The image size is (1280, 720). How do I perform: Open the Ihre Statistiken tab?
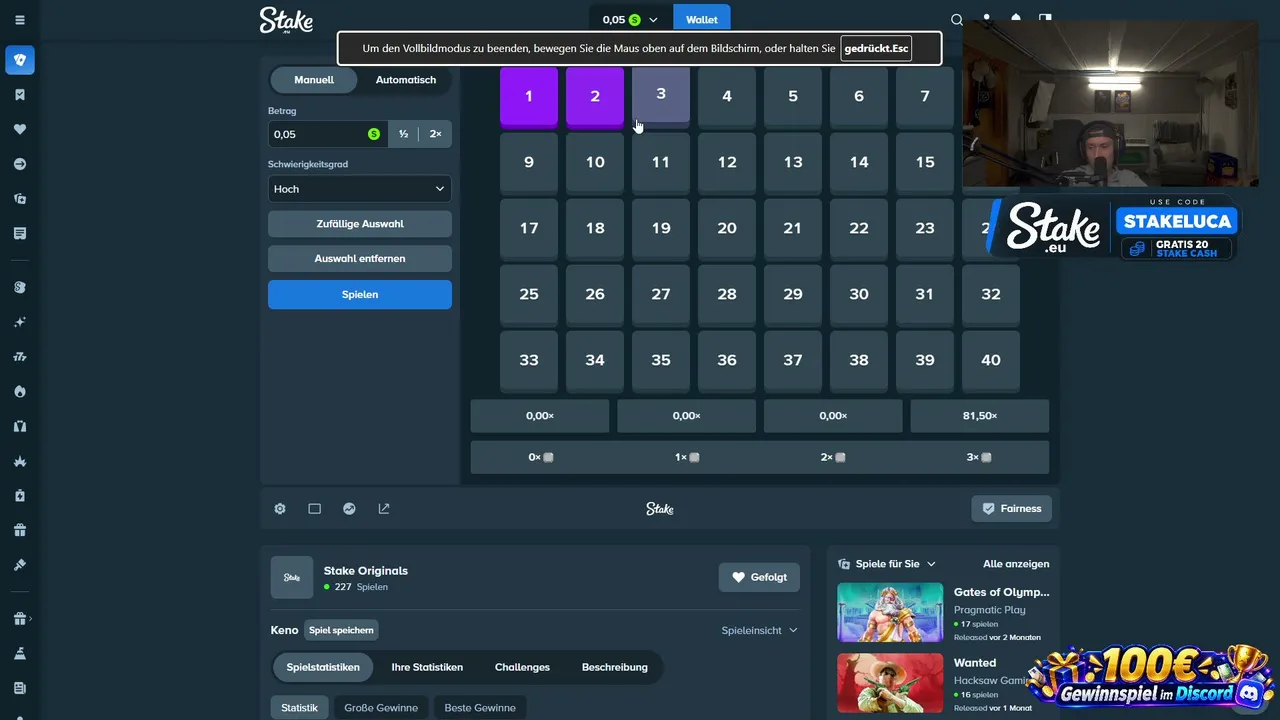[427, 667]
